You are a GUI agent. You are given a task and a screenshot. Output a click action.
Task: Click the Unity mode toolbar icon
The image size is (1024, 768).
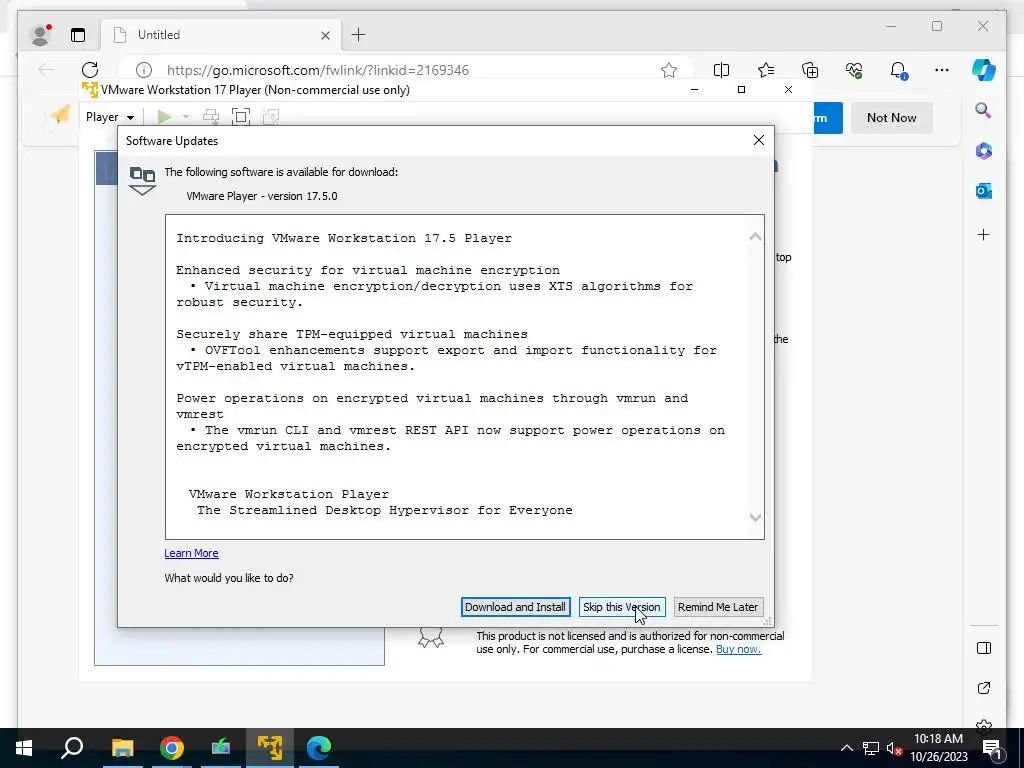270,117
